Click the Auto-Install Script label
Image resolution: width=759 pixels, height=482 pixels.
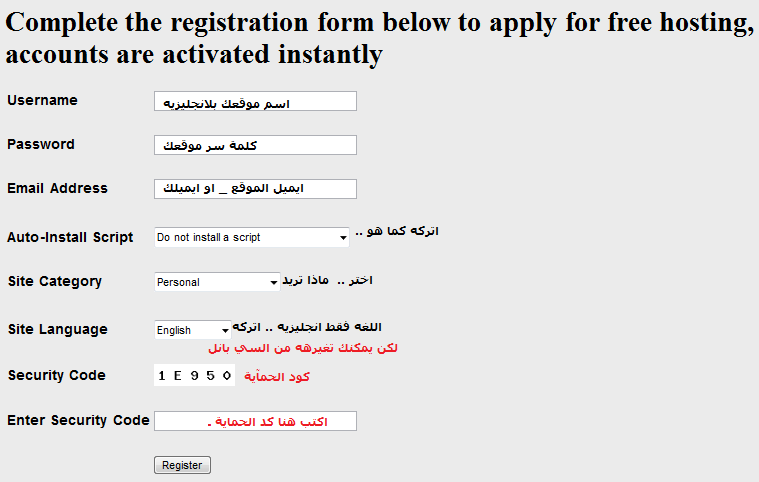(x=70, y=237)
